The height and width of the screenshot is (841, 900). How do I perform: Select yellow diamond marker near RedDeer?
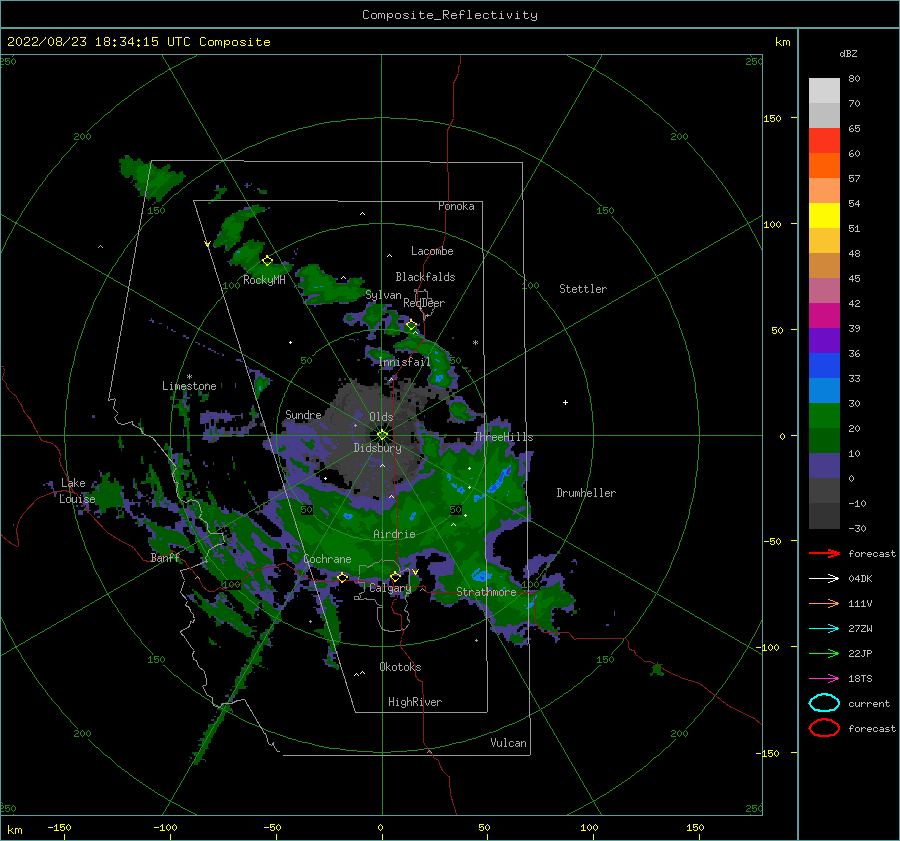[411, 325]
